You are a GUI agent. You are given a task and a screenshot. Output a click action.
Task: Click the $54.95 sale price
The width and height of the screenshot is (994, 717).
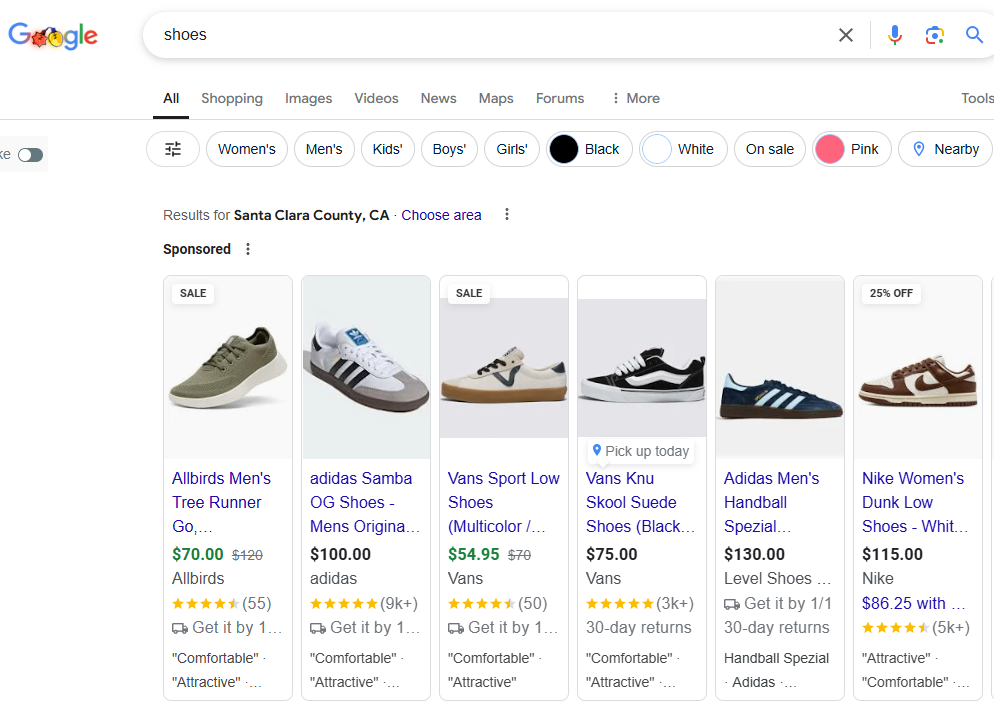(x=474, y=554)
